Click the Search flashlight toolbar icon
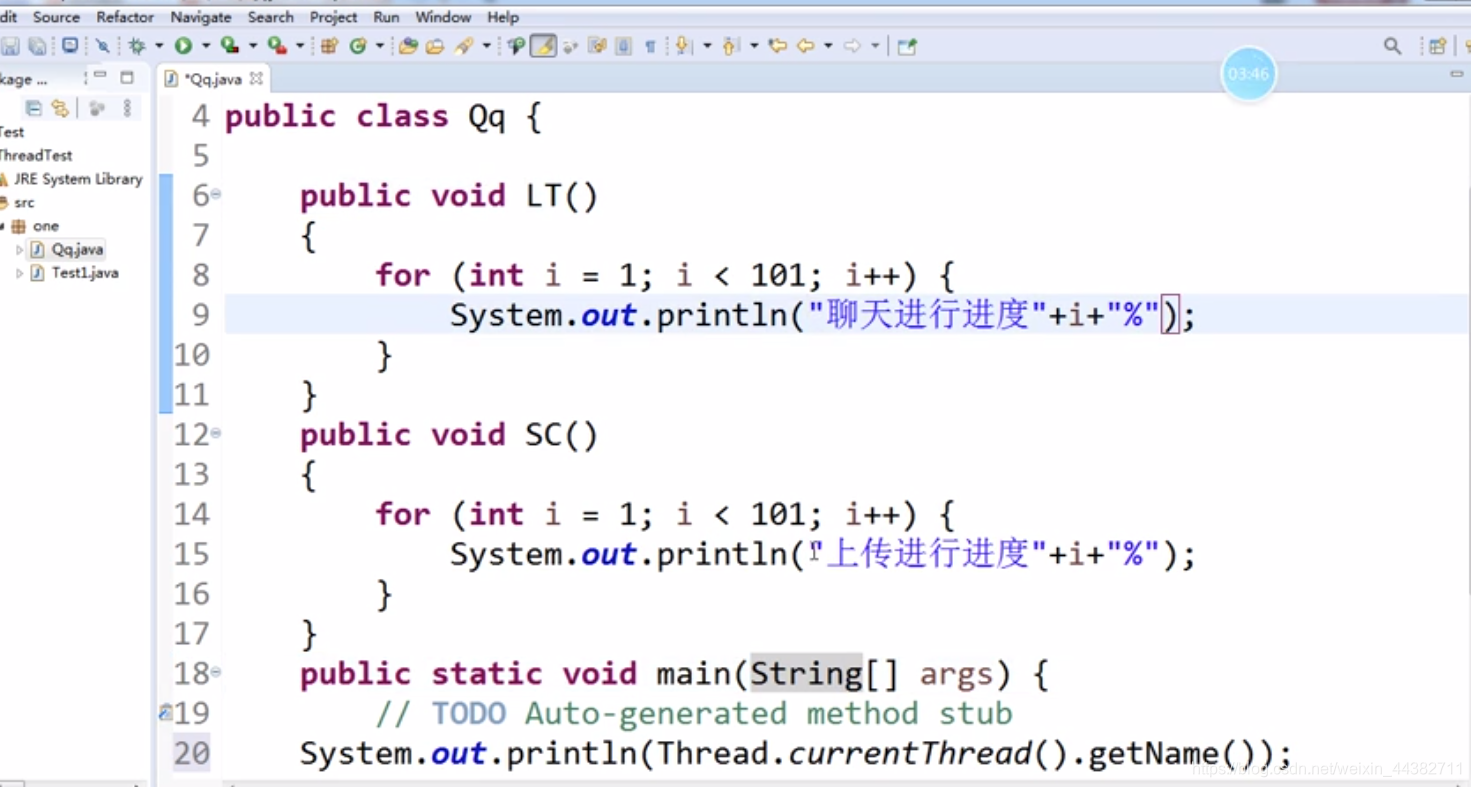 [464, 46]
